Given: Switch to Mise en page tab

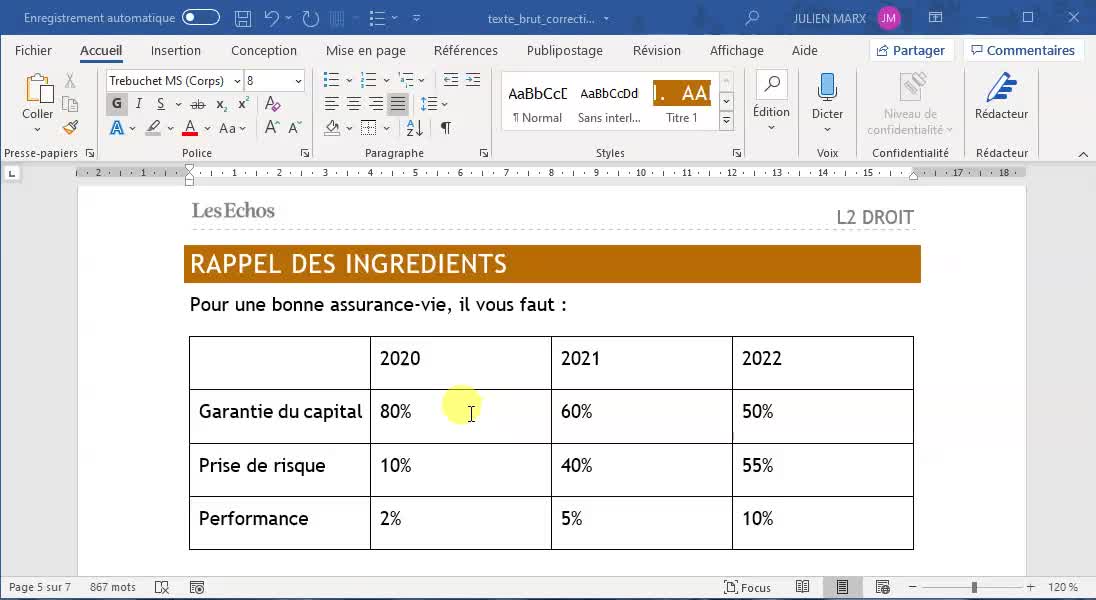Looking at the screenshot, I should point(366,50).
